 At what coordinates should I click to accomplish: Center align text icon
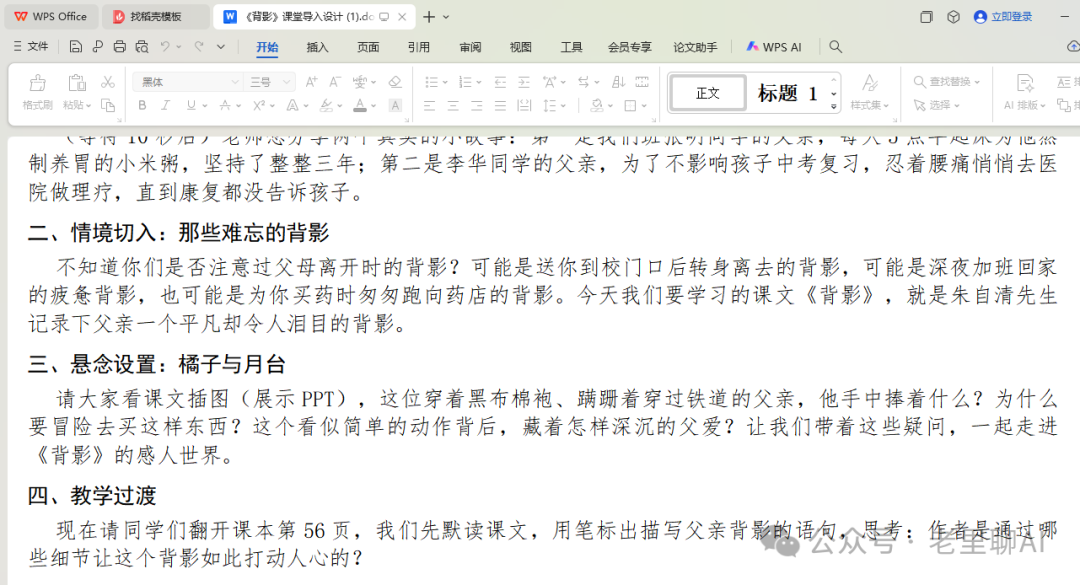[x=453, y=105]
